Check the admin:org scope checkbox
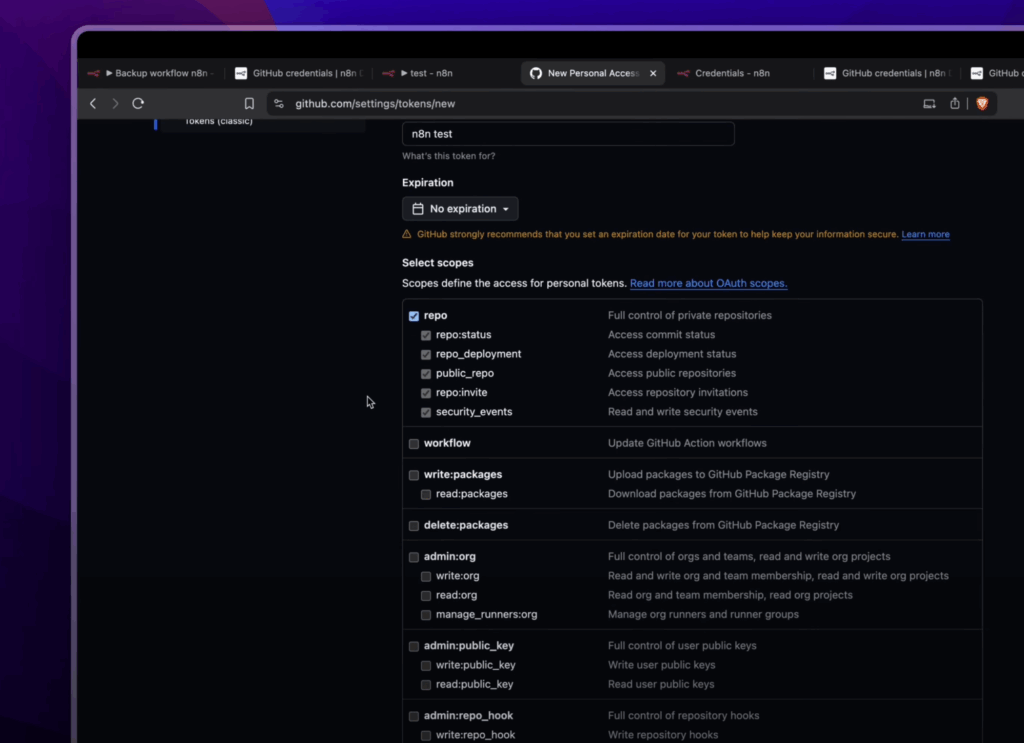 [x=414, y=557]
